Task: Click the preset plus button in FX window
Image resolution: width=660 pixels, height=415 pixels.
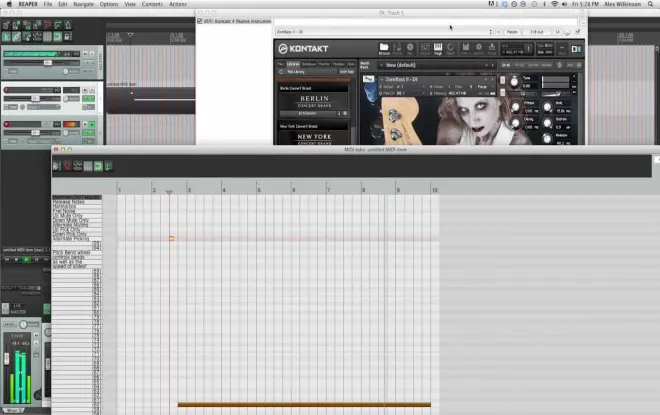Action: pos(498,32)
